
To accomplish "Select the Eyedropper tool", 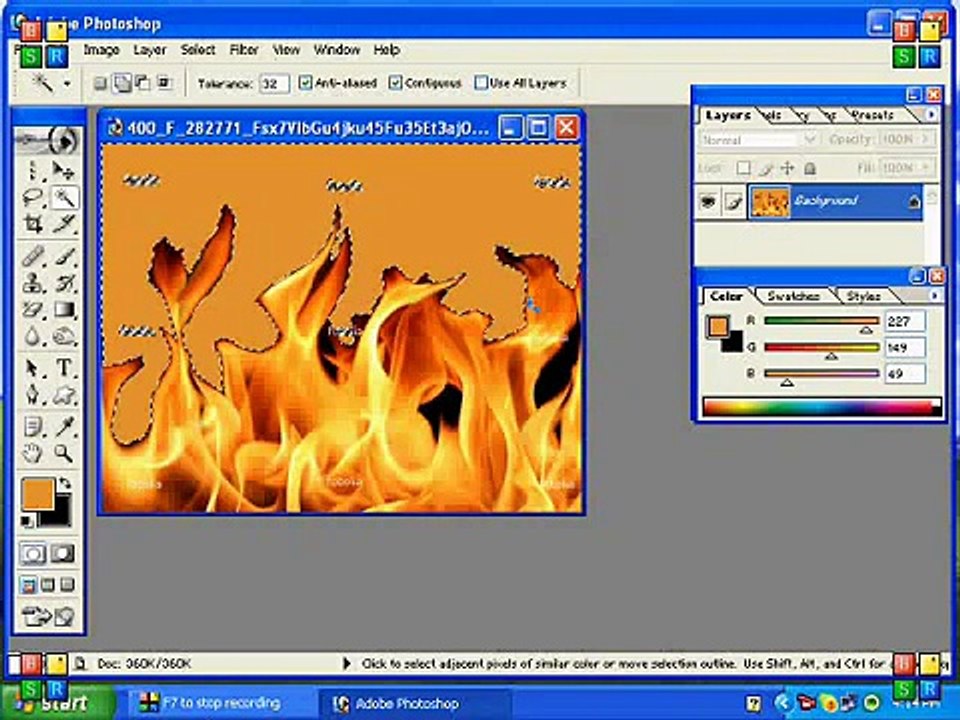I will pyautogui.click(x=64, y=426).
